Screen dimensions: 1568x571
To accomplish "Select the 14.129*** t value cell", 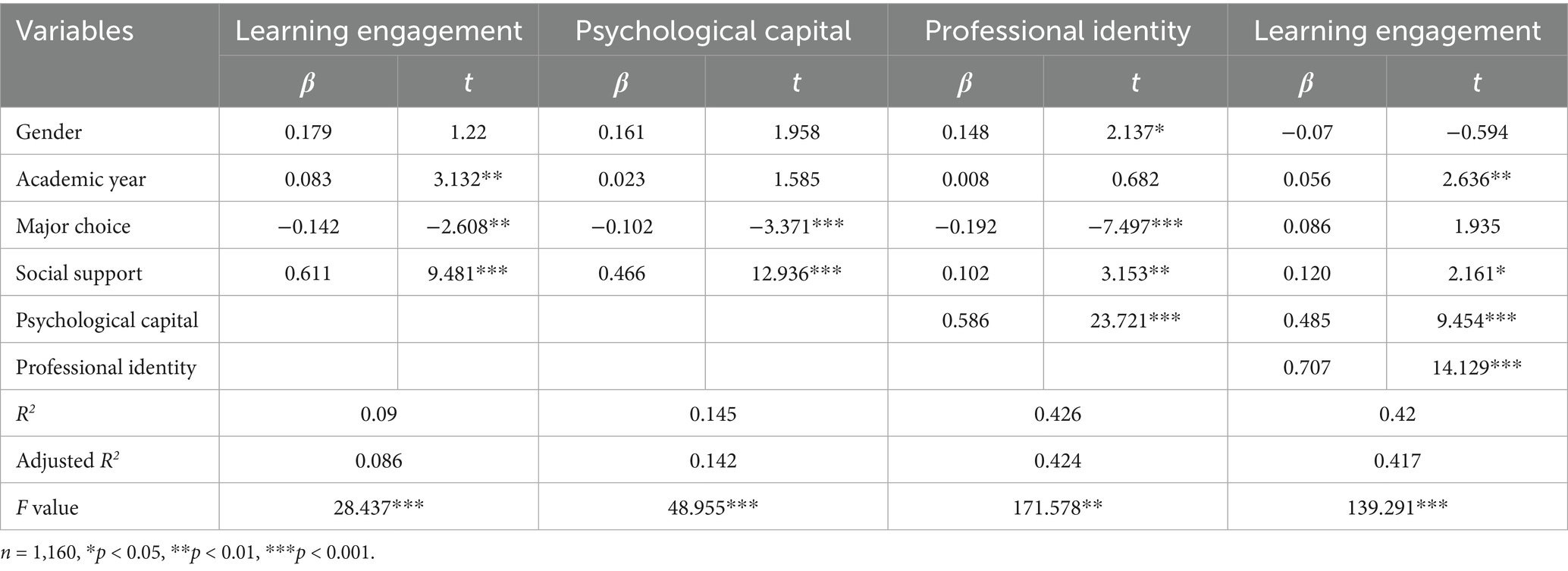I will 1476,367.
